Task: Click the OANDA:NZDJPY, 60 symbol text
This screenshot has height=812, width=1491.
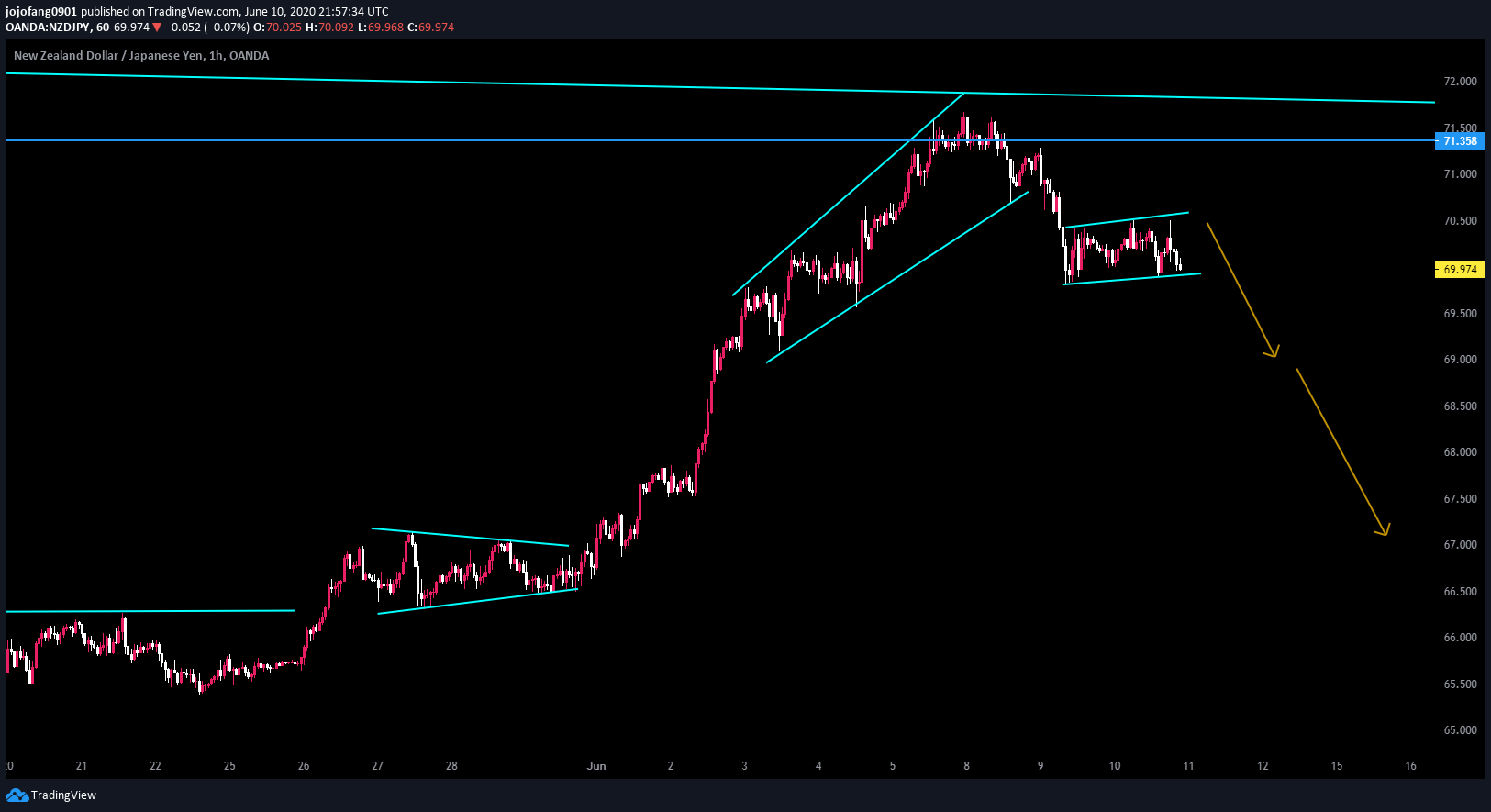Action: point(57,28)
